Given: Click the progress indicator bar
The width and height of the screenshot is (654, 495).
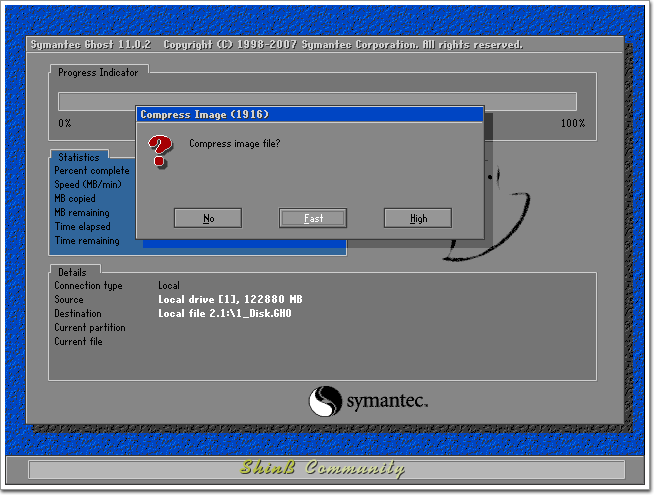Looking at the screenshot, I should [x=317, y=101].
